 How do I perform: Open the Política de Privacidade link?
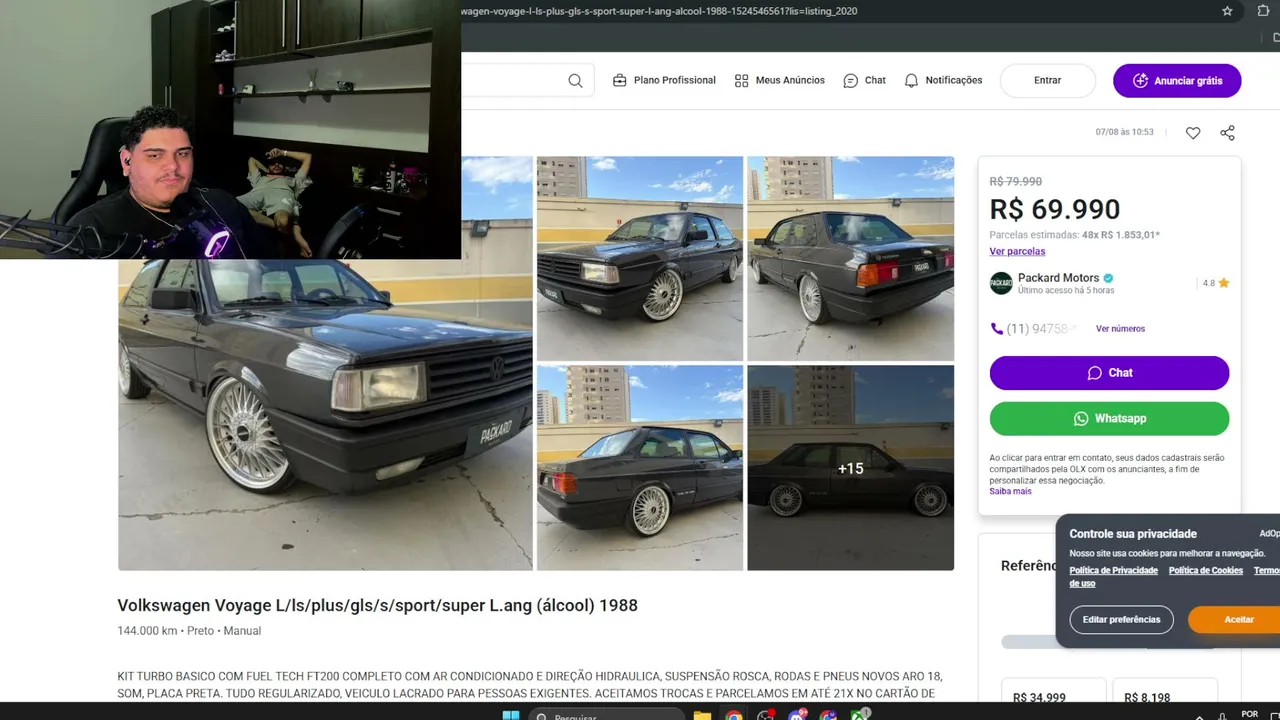[1113, 571]
